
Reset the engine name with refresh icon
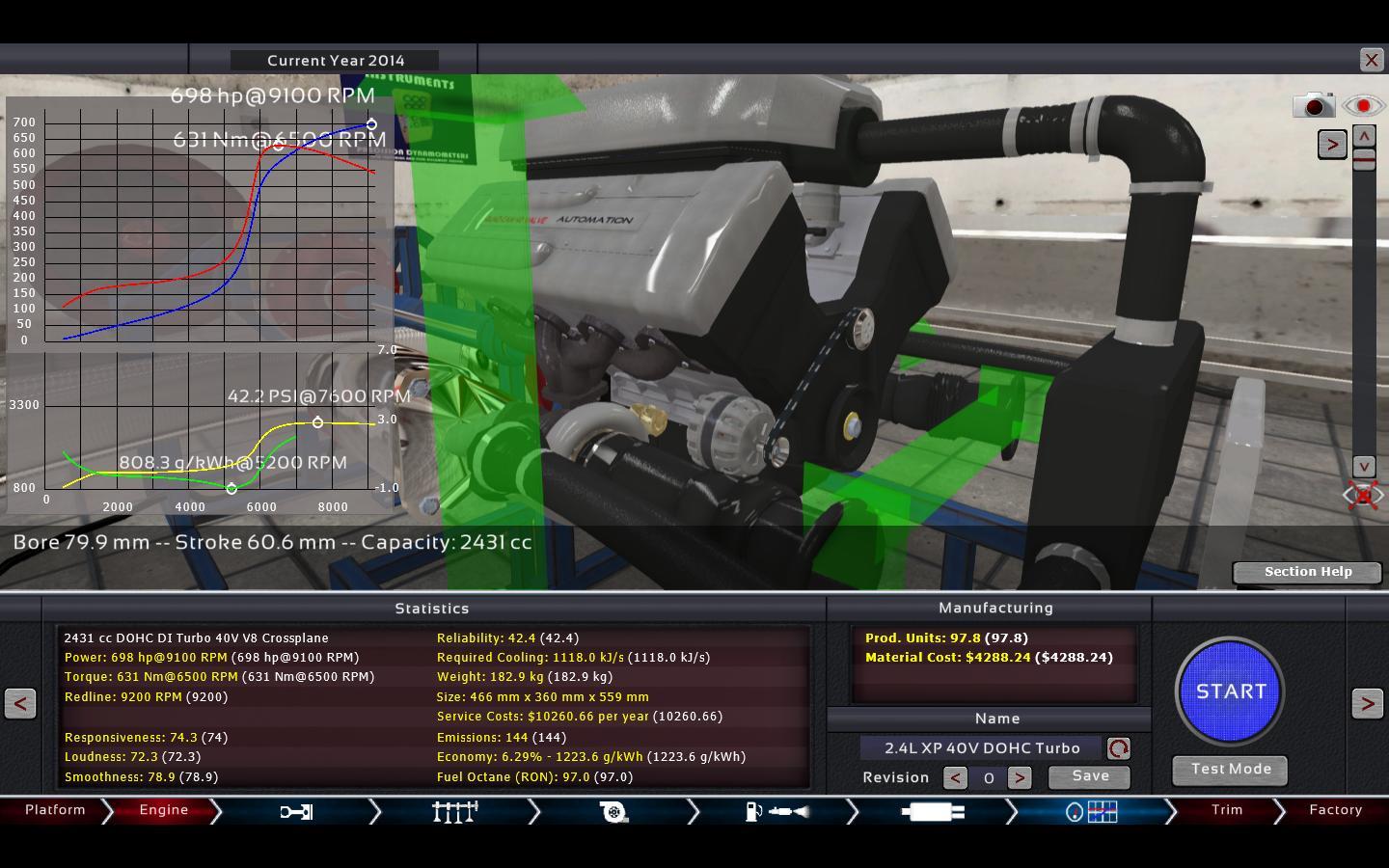point(1118,748)
